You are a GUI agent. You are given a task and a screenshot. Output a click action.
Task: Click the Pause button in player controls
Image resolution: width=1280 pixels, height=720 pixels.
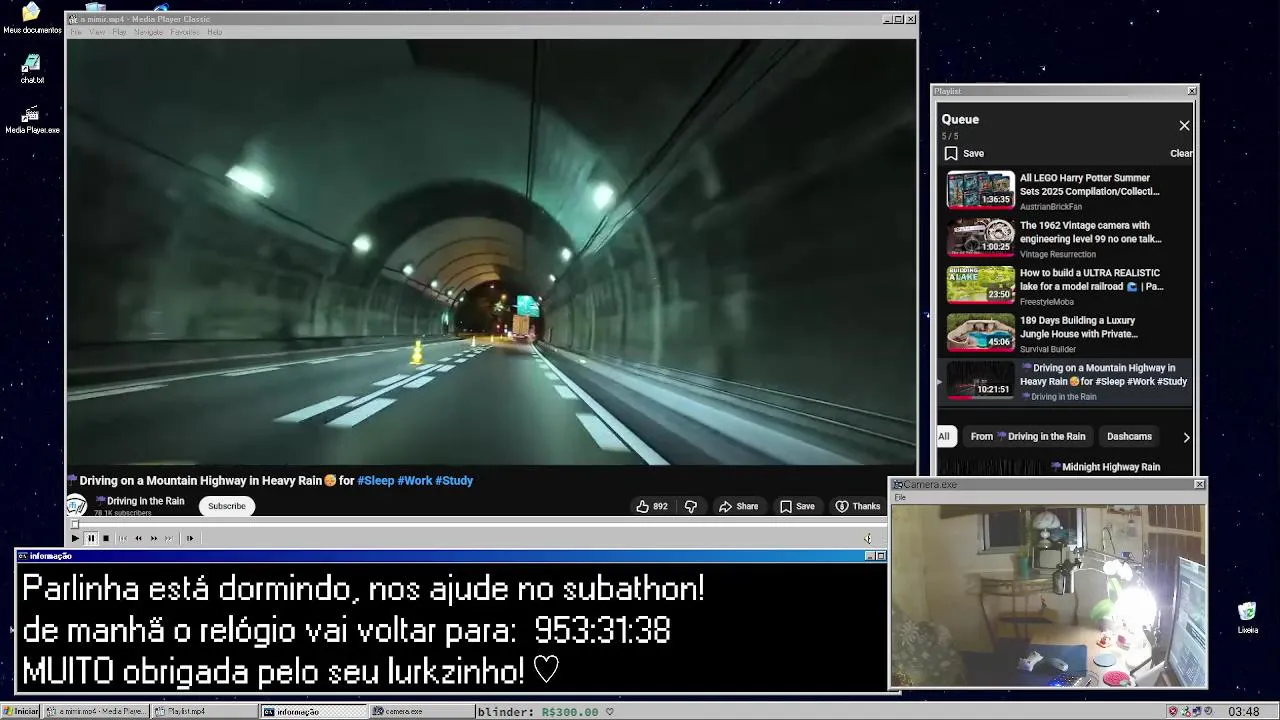coord(90,538)
